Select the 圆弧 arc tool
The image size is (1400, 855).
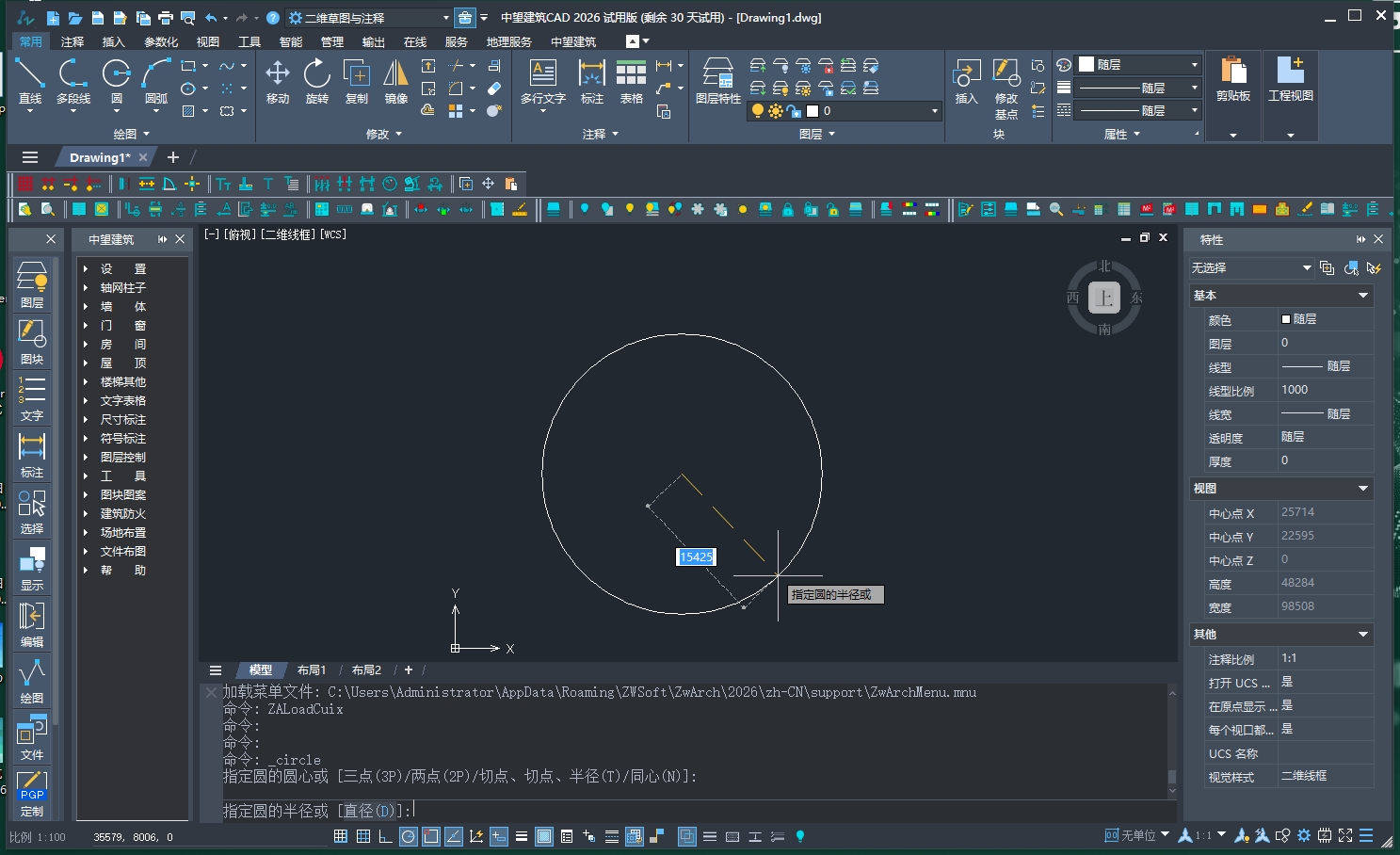tap(156, 81)
